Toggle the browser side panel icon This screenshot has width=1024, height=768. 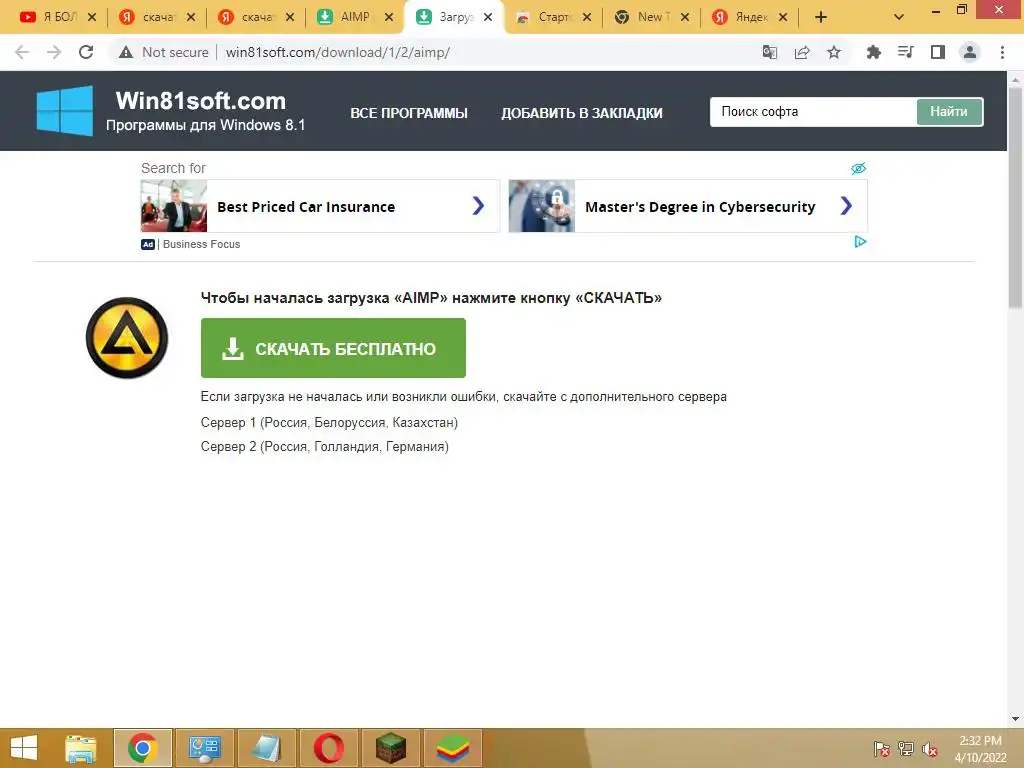tap(938, 52)
